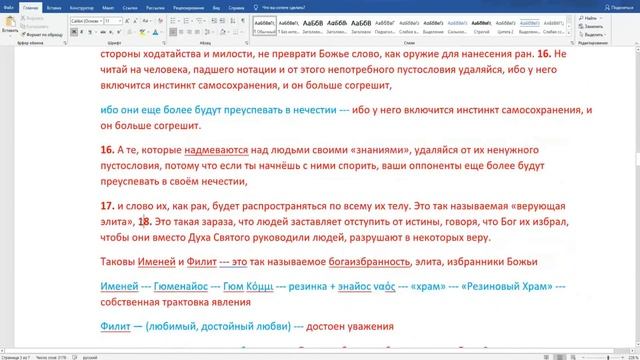Click the status bar page count
The image size is (640, 360).
point(16,357)
